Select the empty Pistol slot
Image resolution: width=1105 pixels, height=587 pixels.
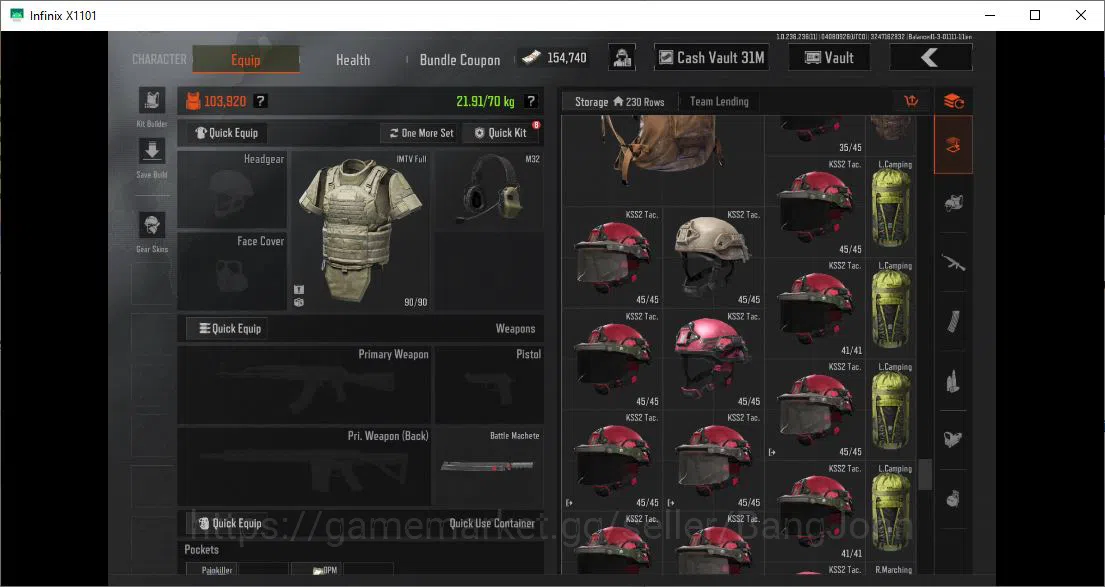[489, 384]
